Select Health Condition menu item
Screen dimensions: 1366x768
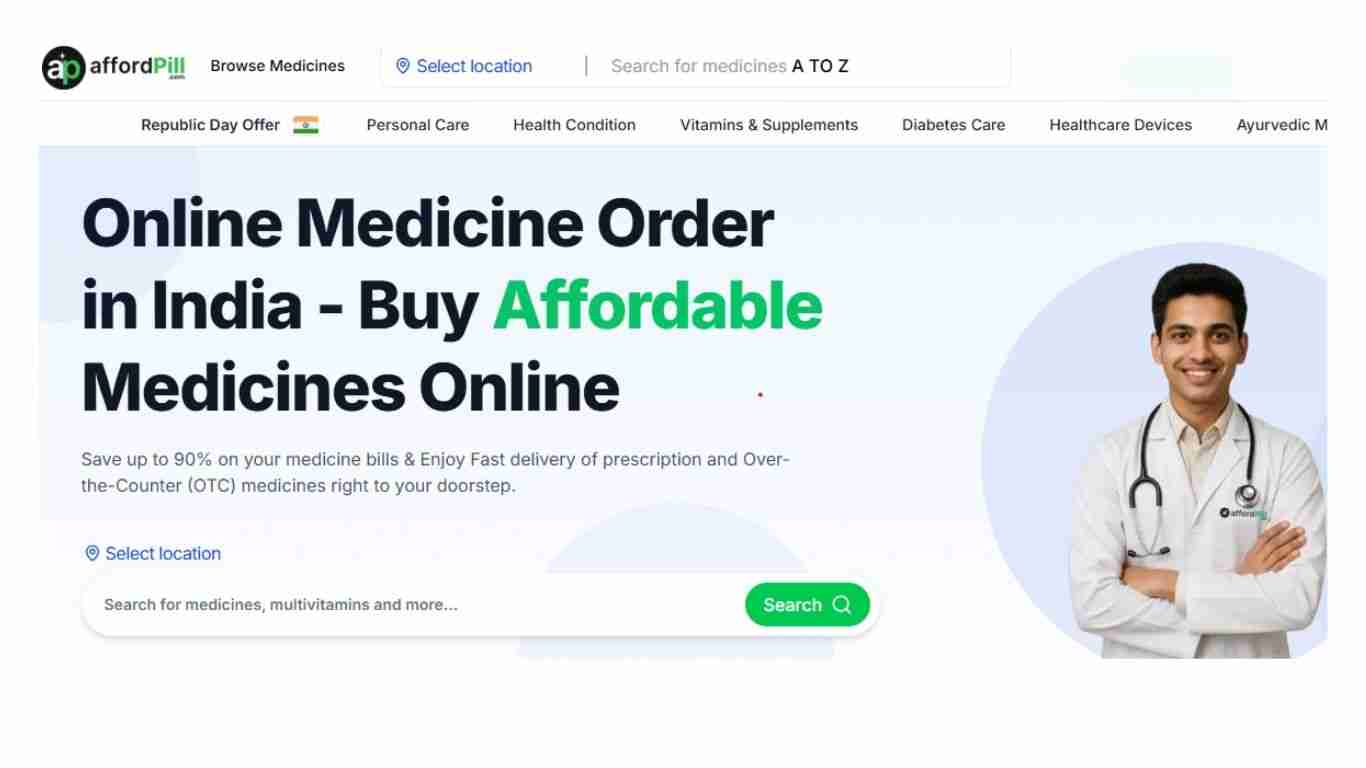[x=574, y=125]
